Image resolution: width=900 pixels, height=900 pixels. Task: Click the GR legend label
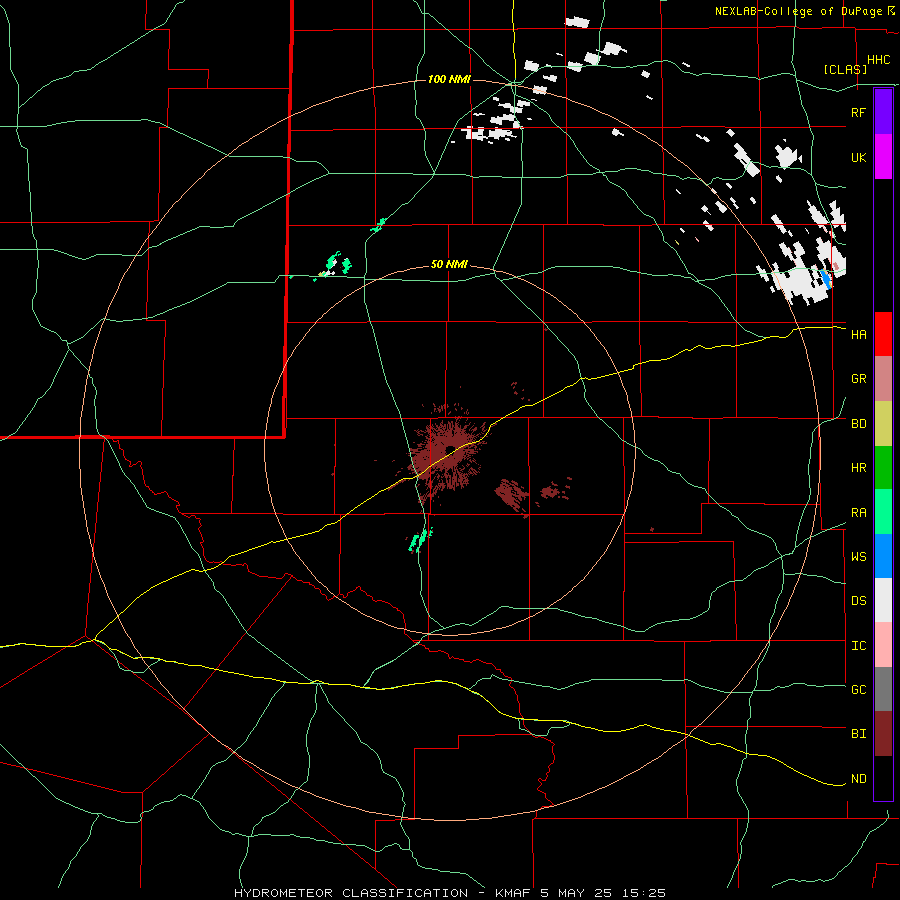point(858,379)
